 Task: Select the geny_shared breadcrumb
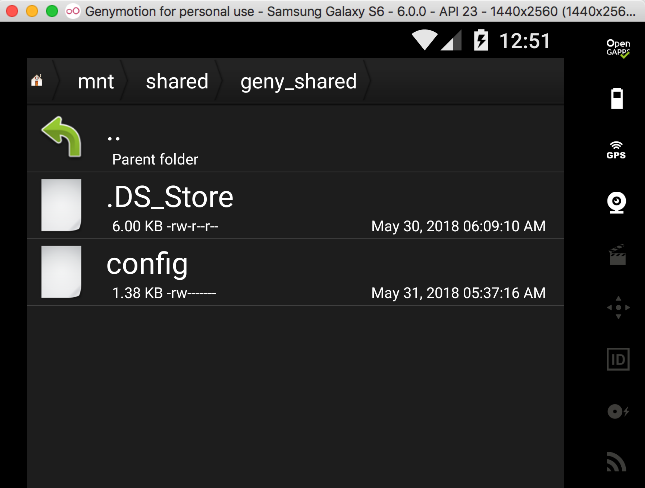pos(299,82)
